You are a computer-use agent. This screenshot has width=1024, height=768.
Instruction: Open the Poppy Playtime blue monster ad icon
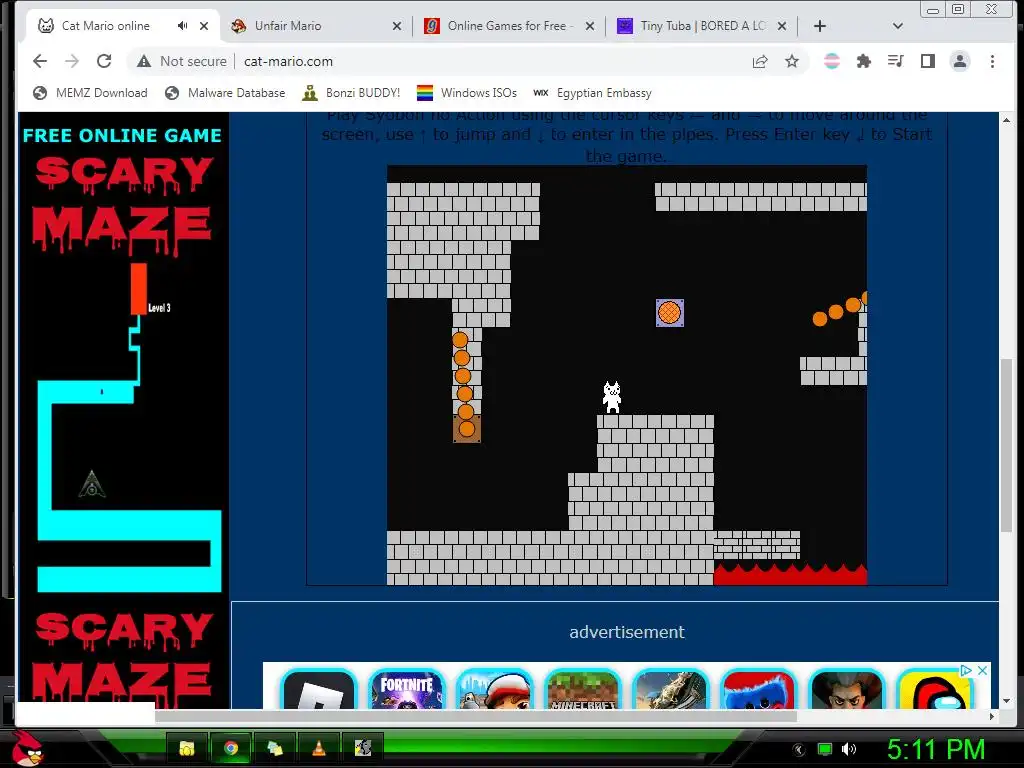[758, 690]
